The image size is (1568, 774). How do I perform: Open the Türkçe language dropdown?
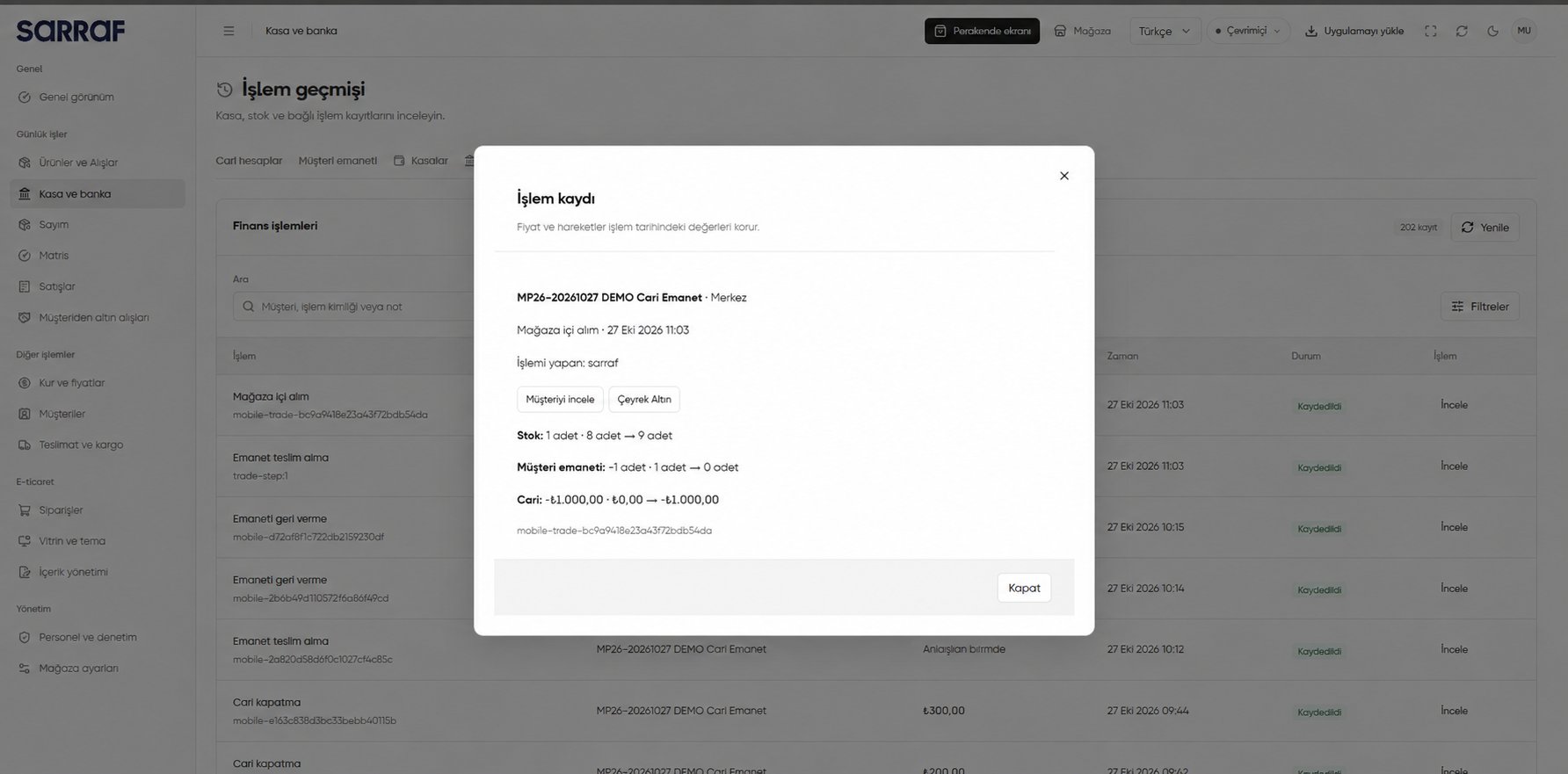coord(1165,31)
